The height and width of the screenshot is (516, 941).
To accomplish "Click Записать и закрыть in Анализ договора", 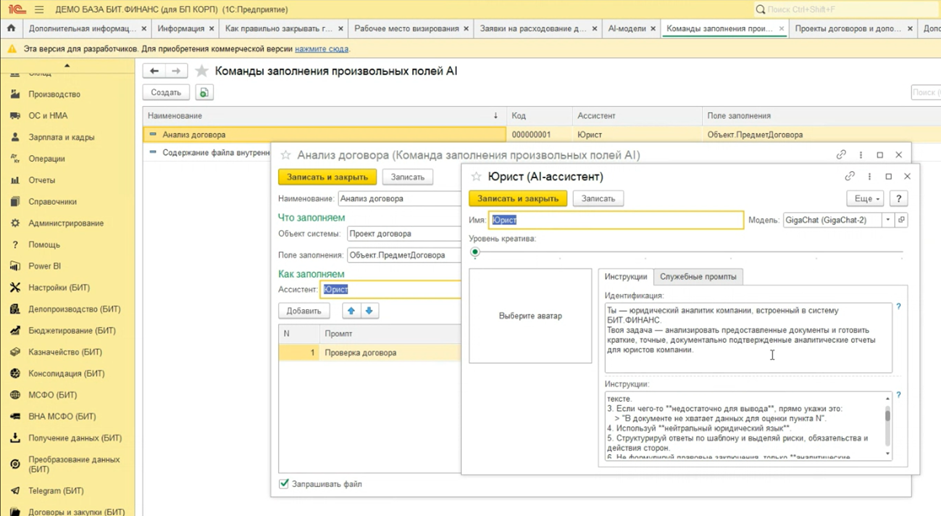I will [x=327, y=177].
